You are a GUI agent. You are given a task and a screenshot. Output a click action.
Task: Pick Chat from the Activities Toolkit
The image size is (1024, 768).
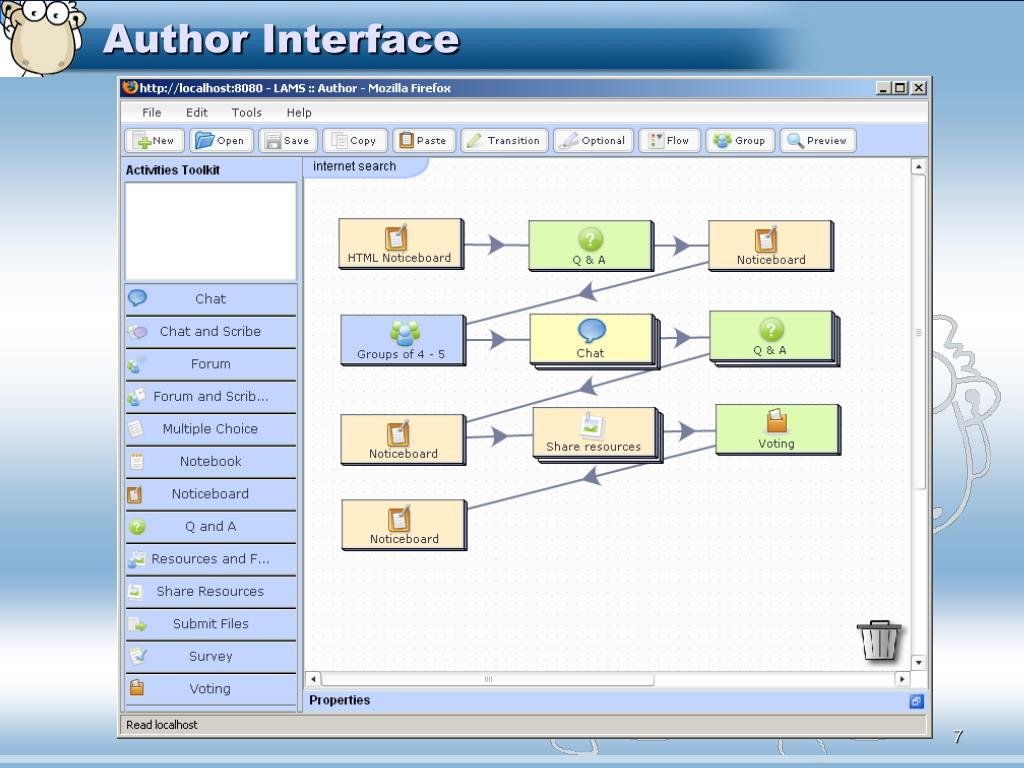click(x=210, y=299)
